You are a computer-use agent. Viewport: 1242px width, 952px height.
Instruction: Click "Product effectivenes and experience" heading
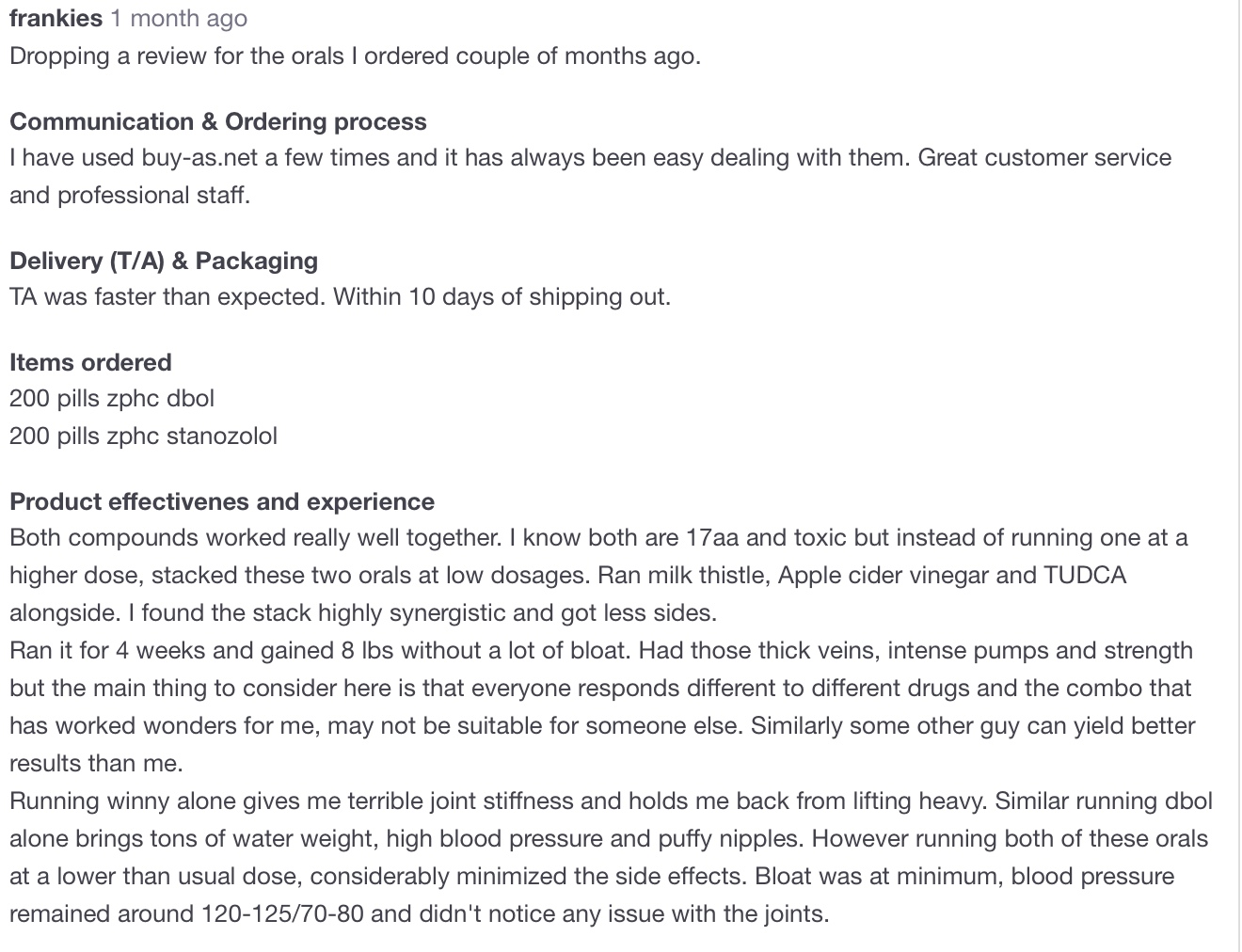[222, 501]
